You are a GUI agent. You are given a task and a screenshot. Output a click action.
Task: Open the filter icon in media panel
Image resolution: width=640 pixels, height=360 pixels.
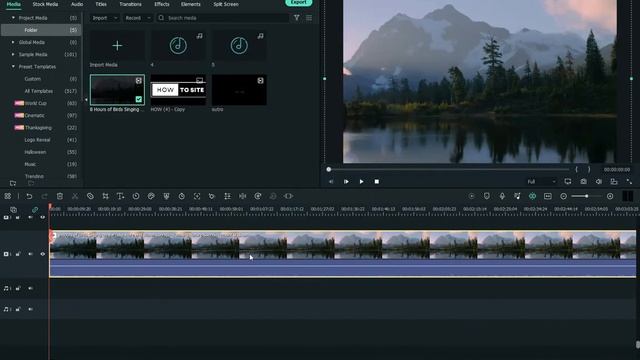coord(297,18)
